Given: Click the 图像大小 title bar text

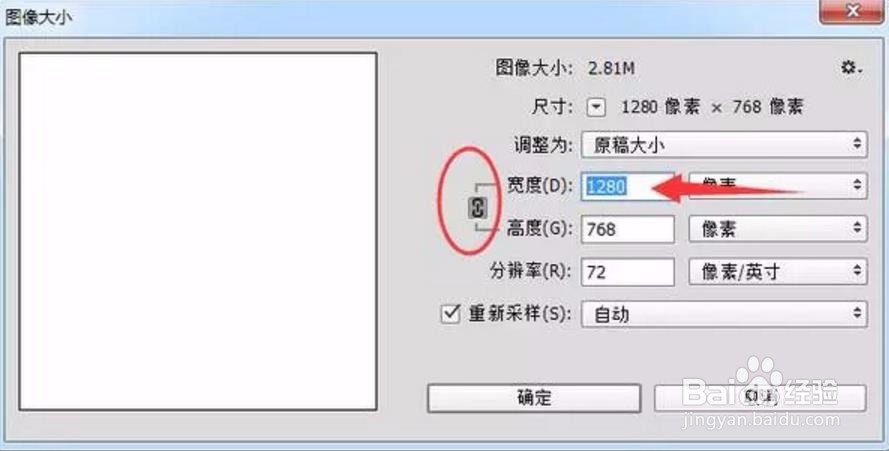Looking at the screenshot, I should [x=38, y=16].
